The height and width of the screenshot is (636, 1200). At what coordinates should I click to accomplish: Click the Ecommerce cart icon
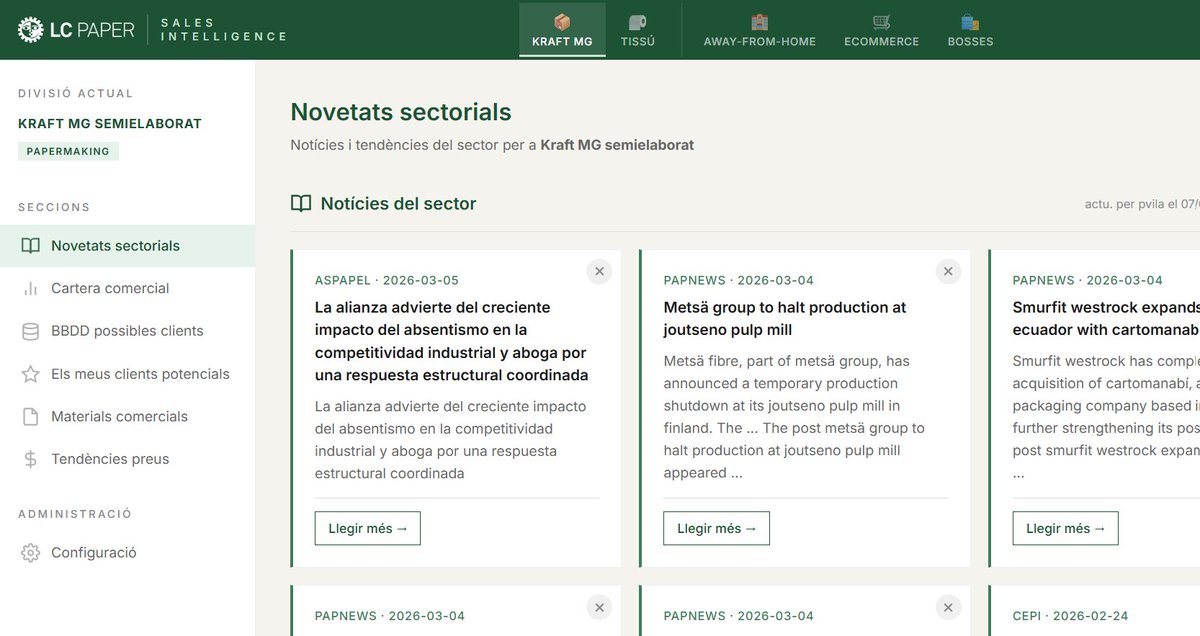point(881,22)
